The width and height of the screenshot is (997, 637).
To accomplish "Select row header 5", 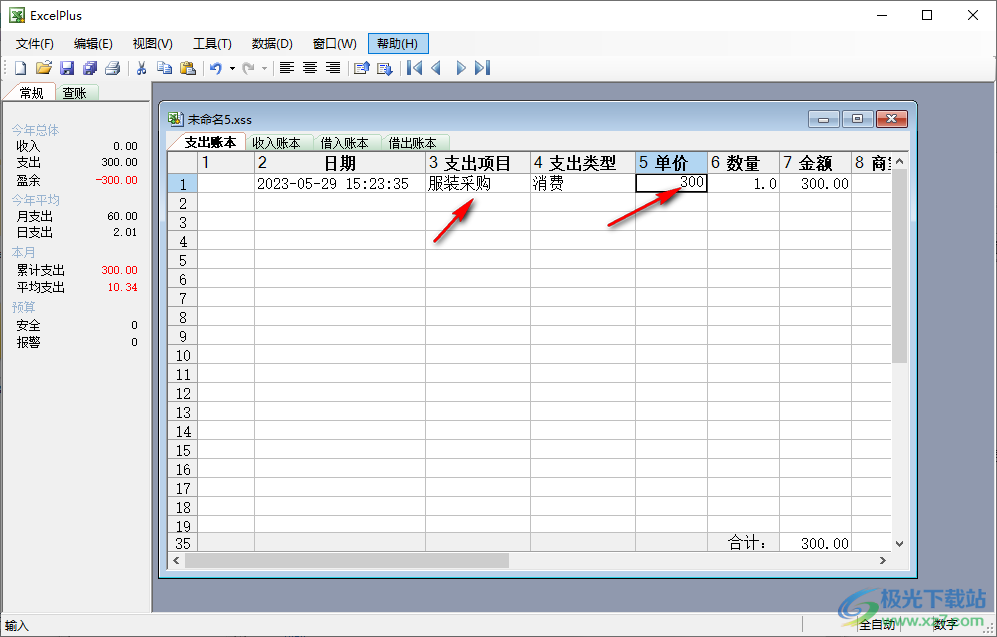I will click(x=183, y=260).
